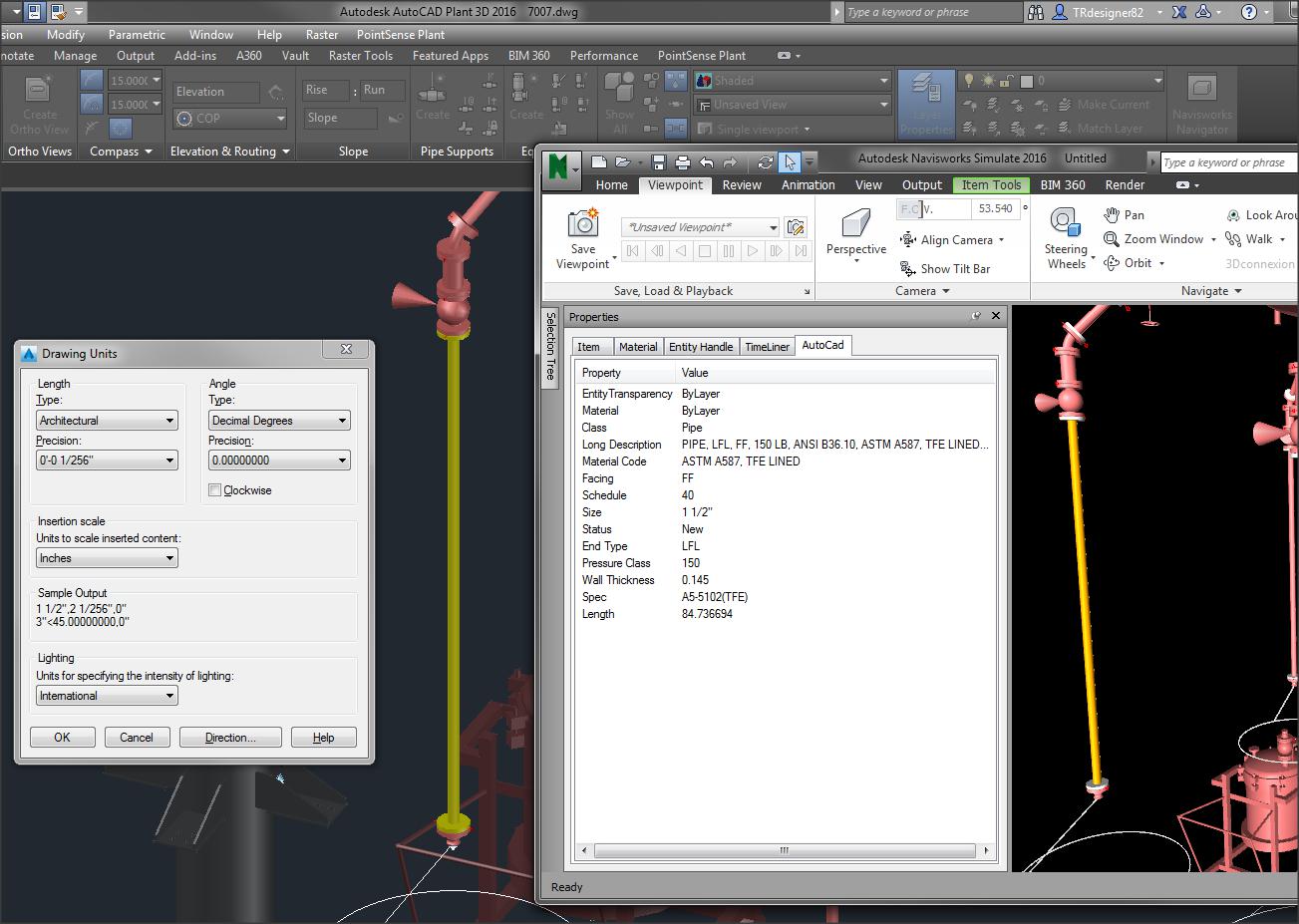Click the Open folder icon in Navisworks toolbar
Viewport: 1299px width, 924px height.
[623, 162]
